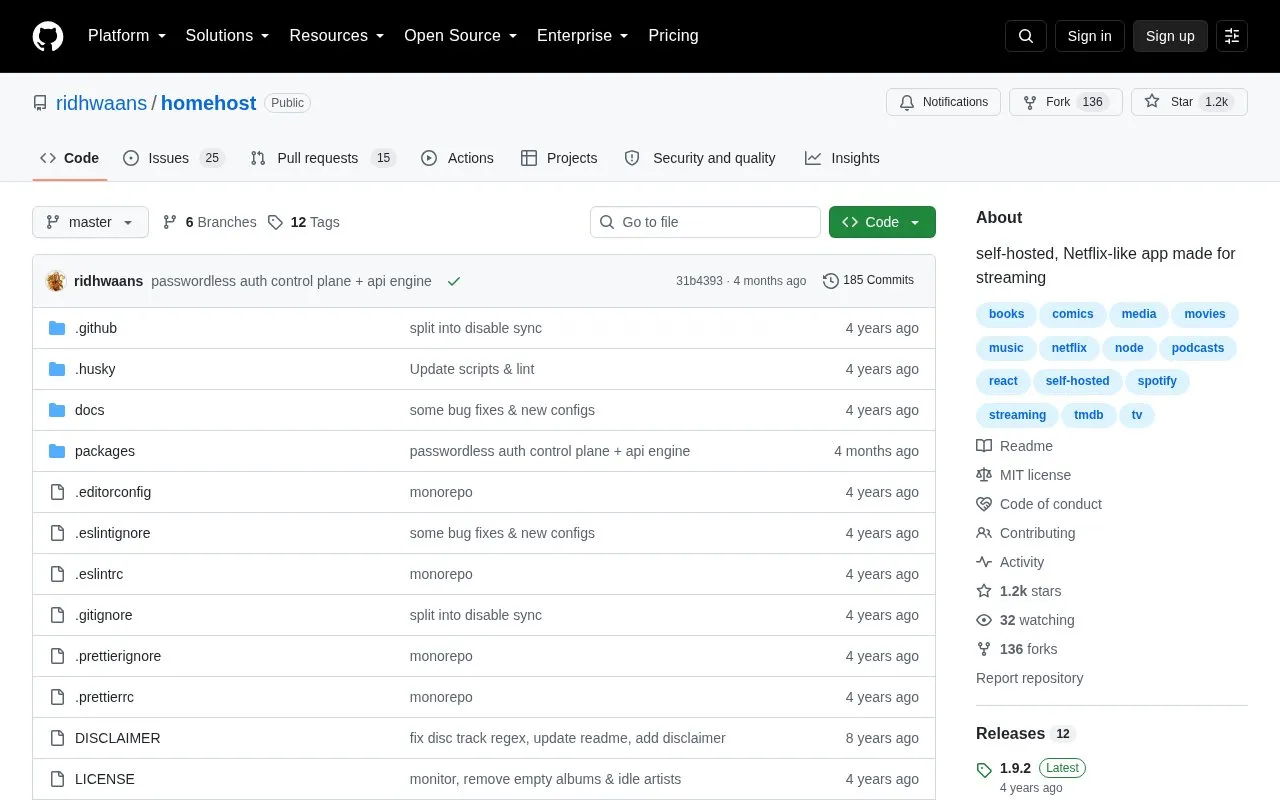Image resolution: width=1280 pixels, height=800 pixels.
Task: Click the green check status icon on latest commit
Action: 454,281
